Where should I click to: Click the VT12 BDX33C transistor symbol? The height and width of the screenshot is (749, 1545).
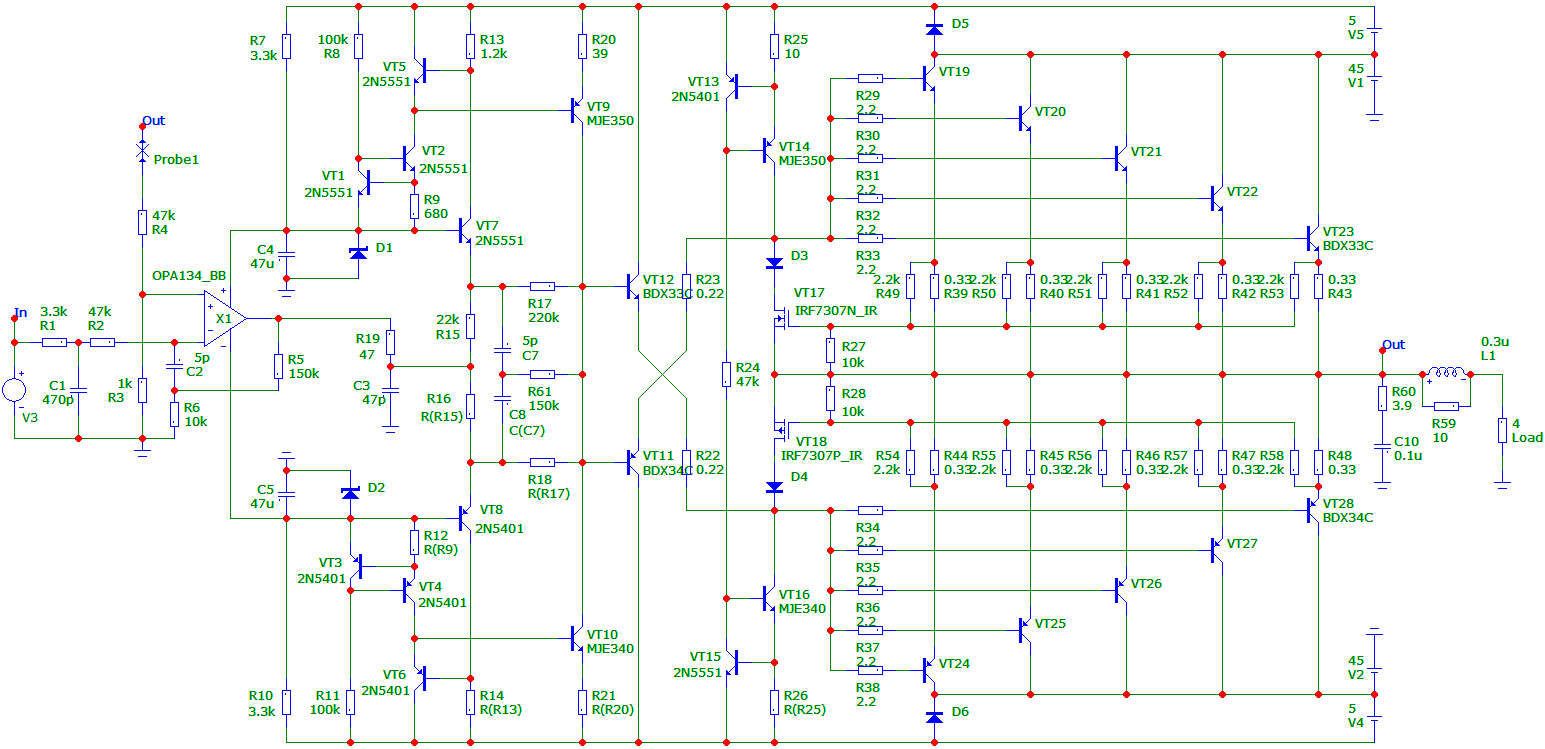point(634,286)
